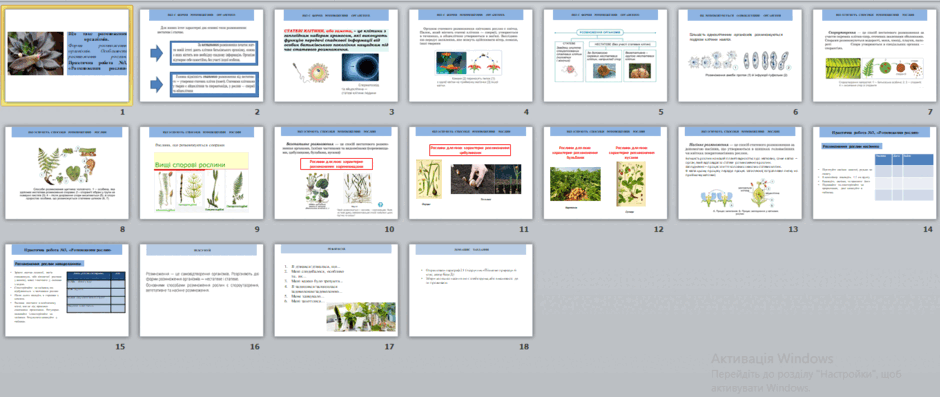Select slide 16 thumbnail with summary text
The width and height of the screenshot is (940, 397).
coord(201,290)
